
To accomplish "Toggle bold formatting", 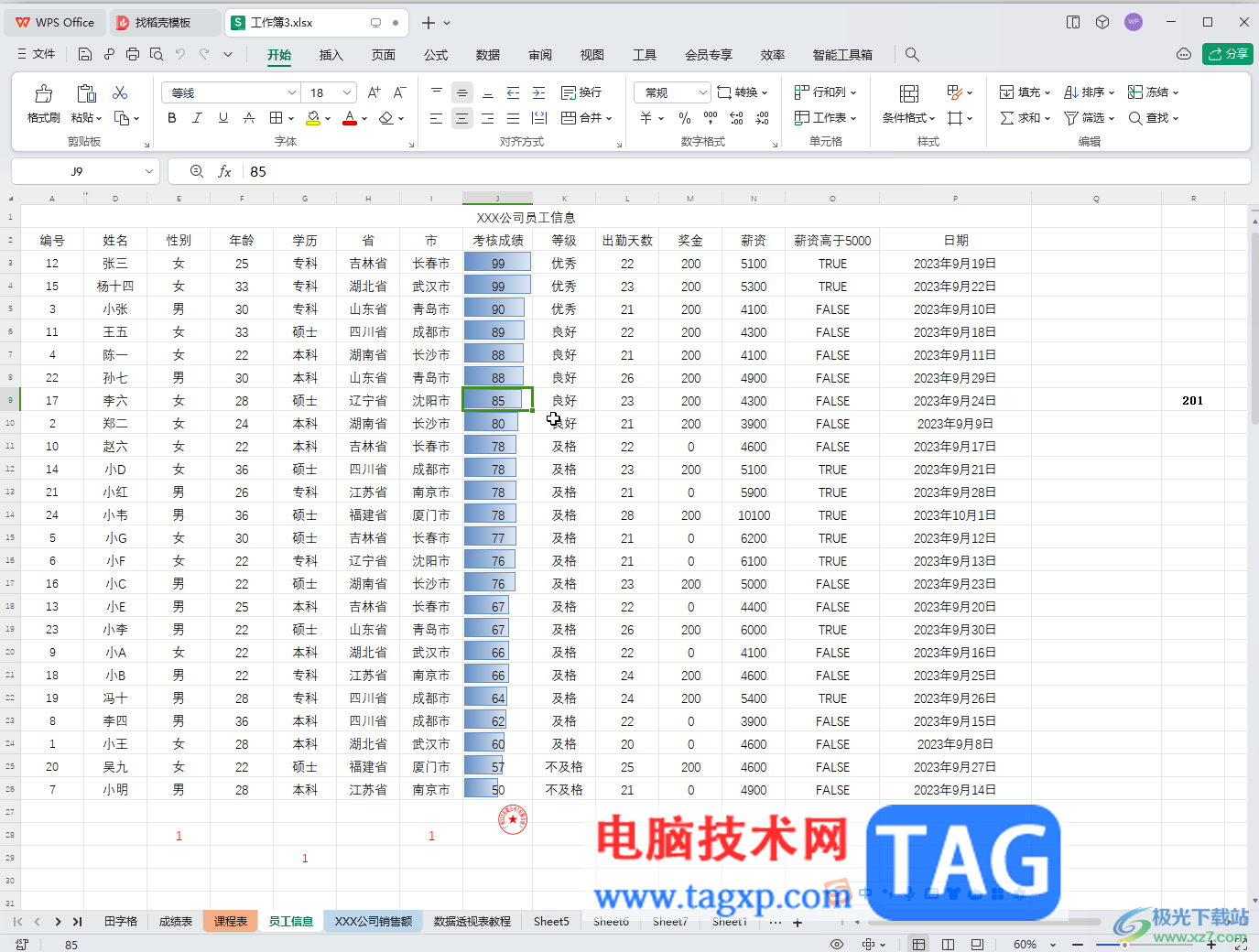I will click(x=172, y=118).
